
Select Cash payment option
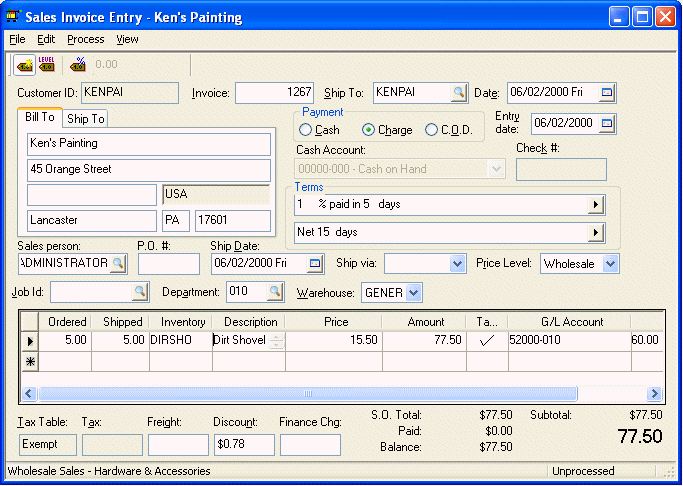coord(306,130)
